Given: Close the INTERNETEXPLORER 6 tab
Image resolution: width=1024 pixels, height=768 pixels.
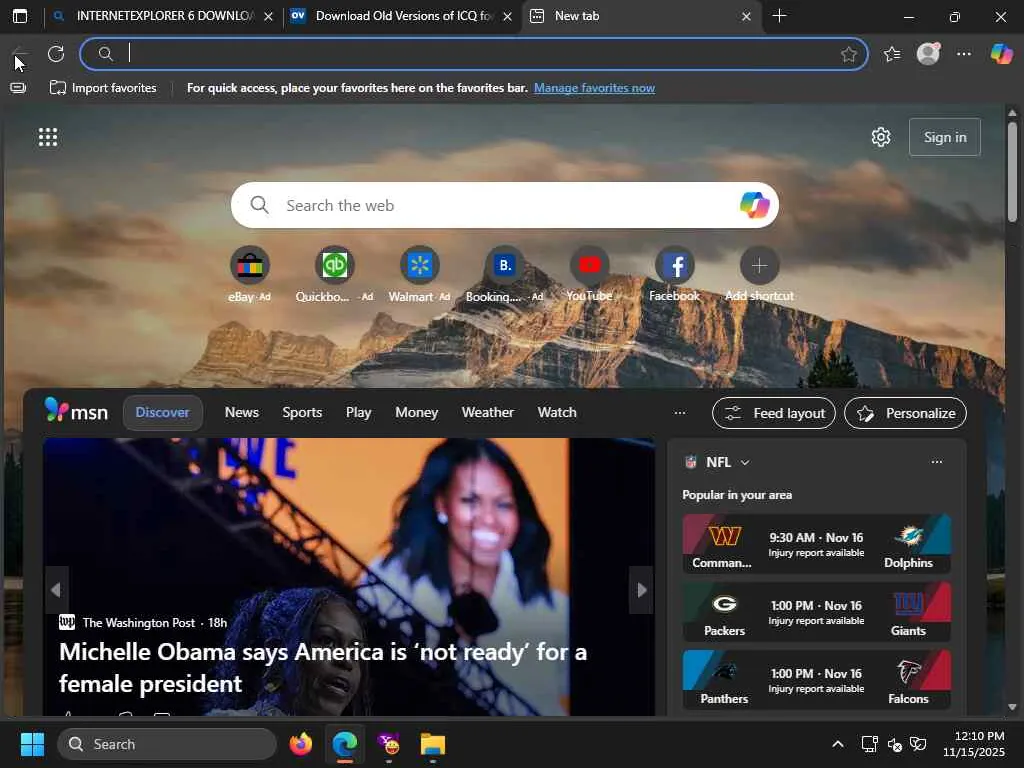Looking at the screenshot, I should pos(268,17).
